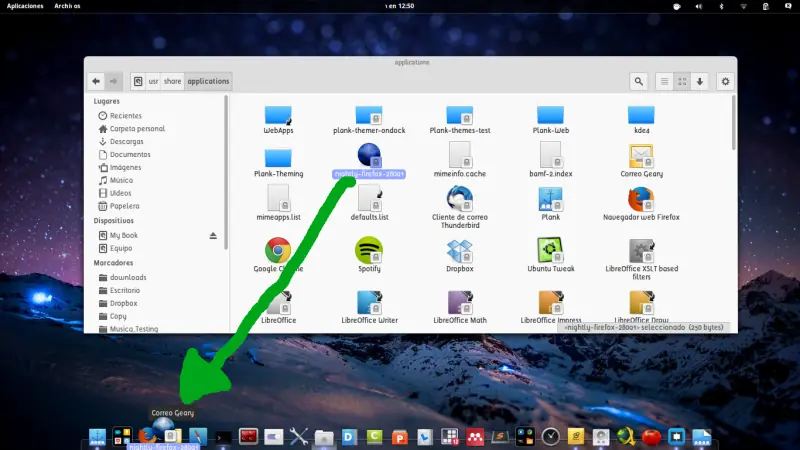
Task: Click the file pane vertical scrollbar
Action: pos(734,122)
